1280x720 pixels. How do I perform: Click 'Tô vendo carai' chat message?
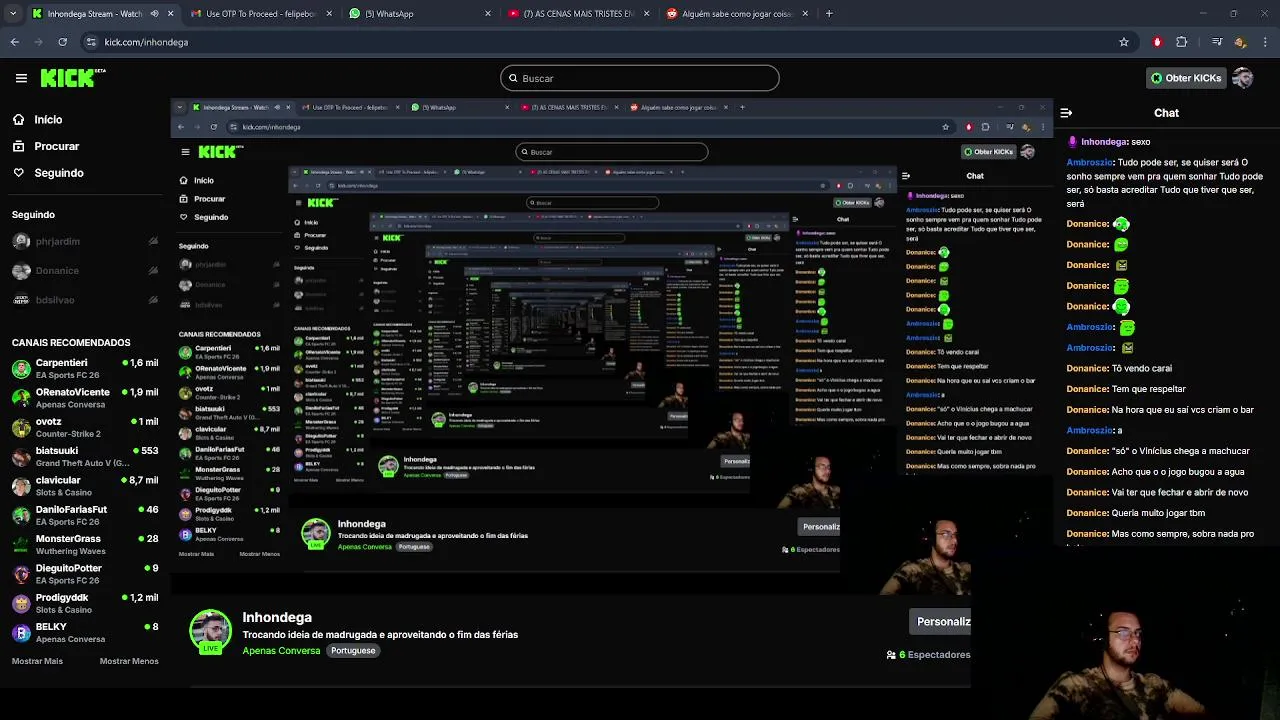click(x=1141, y=368)
